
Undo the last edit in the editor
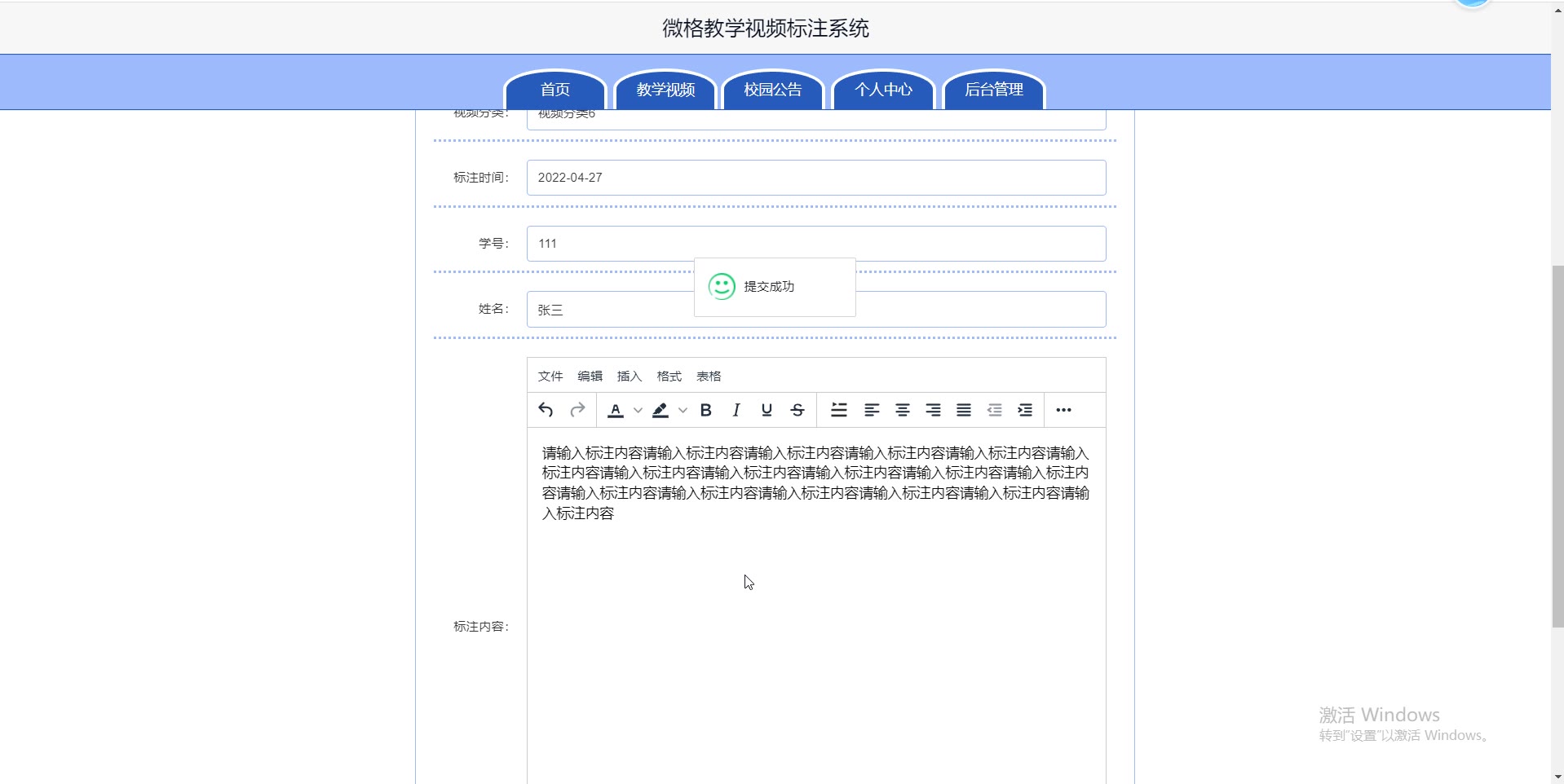click(546, 410)
